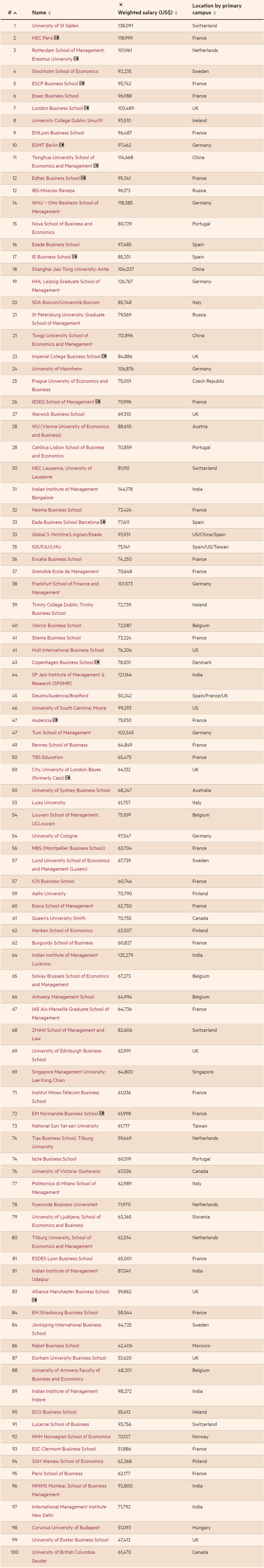Open the University of Mannheim link
This screenshot has width=264, height=1568.
[x=57, y=369]
